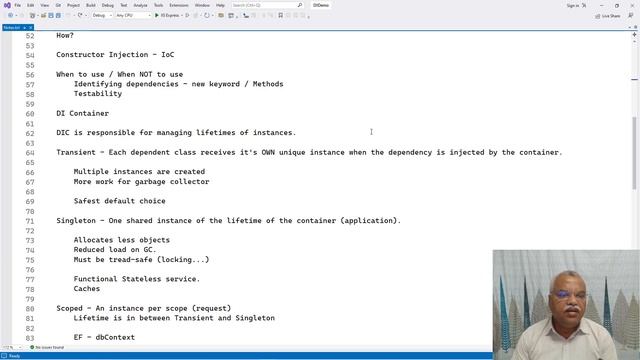The width and height of the screenshot is (640, 360).
Task: Click the Visual Studio logo icon
Action: [x=7, y=5]
